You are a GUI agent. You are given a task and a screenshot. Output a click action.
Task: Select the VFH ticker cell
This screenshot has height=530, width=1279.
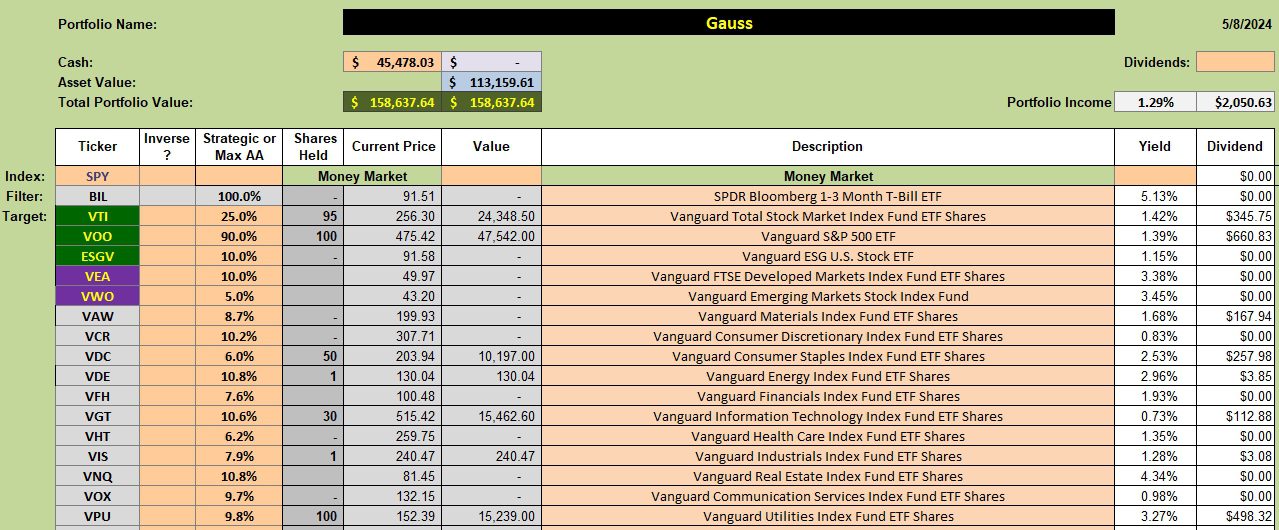click(98, 396)
